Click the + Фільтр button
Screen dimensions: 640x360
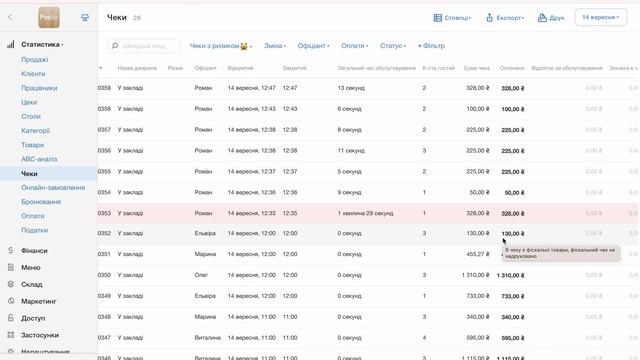click(x=431, y=46)
